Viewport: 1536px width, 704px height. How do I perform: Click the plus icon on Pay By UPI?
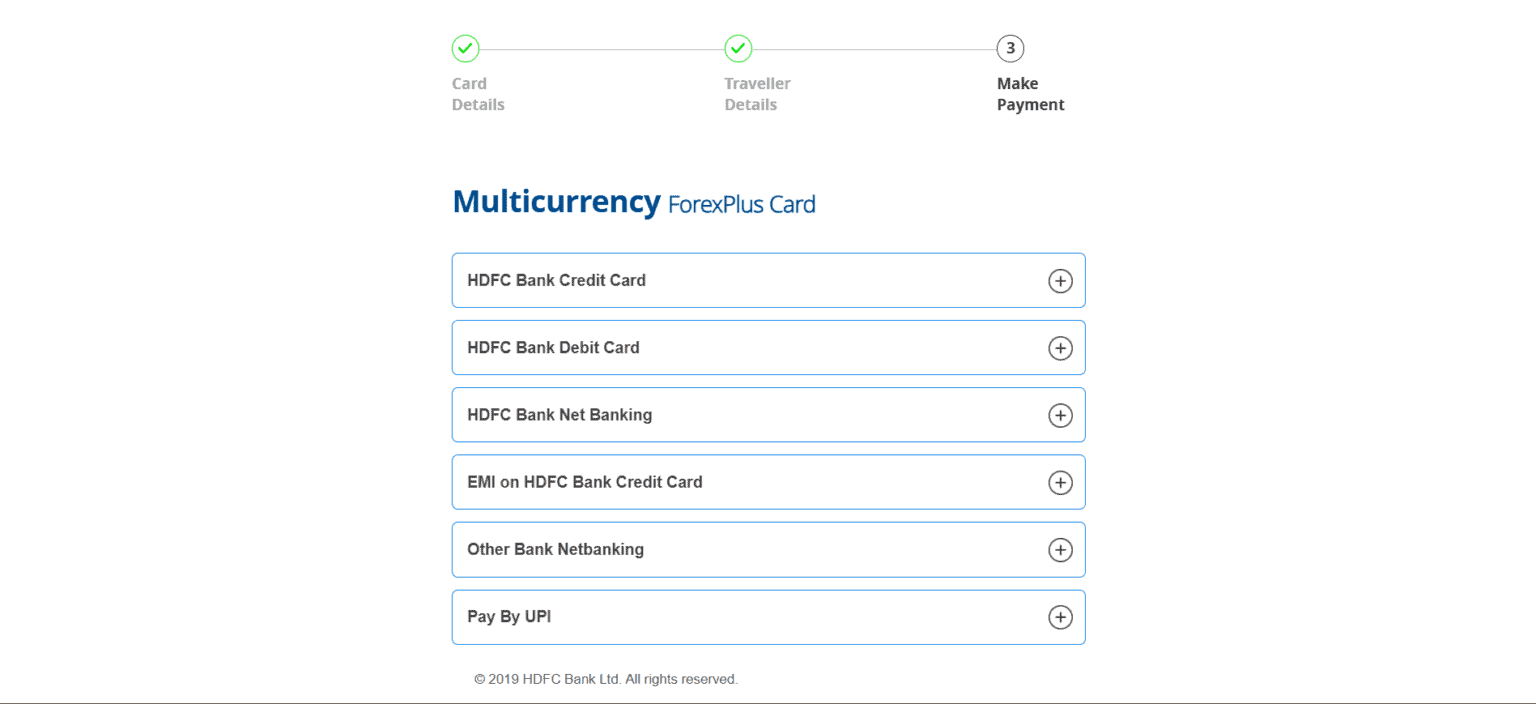pyautogui.click(x=1060, y=617)
